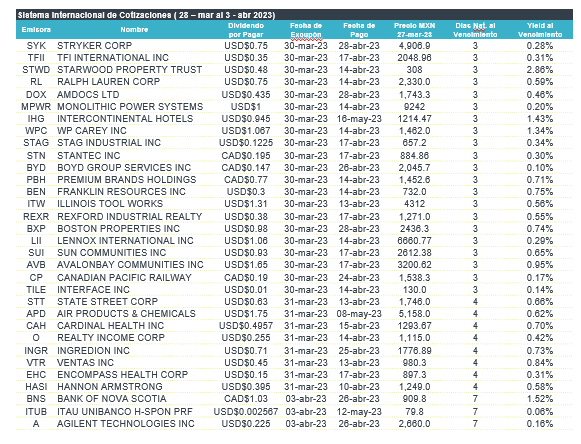Select the USD$0.4957 dividend cell
Viewport: 581px width, 444px height.
[x=246, y=326]
